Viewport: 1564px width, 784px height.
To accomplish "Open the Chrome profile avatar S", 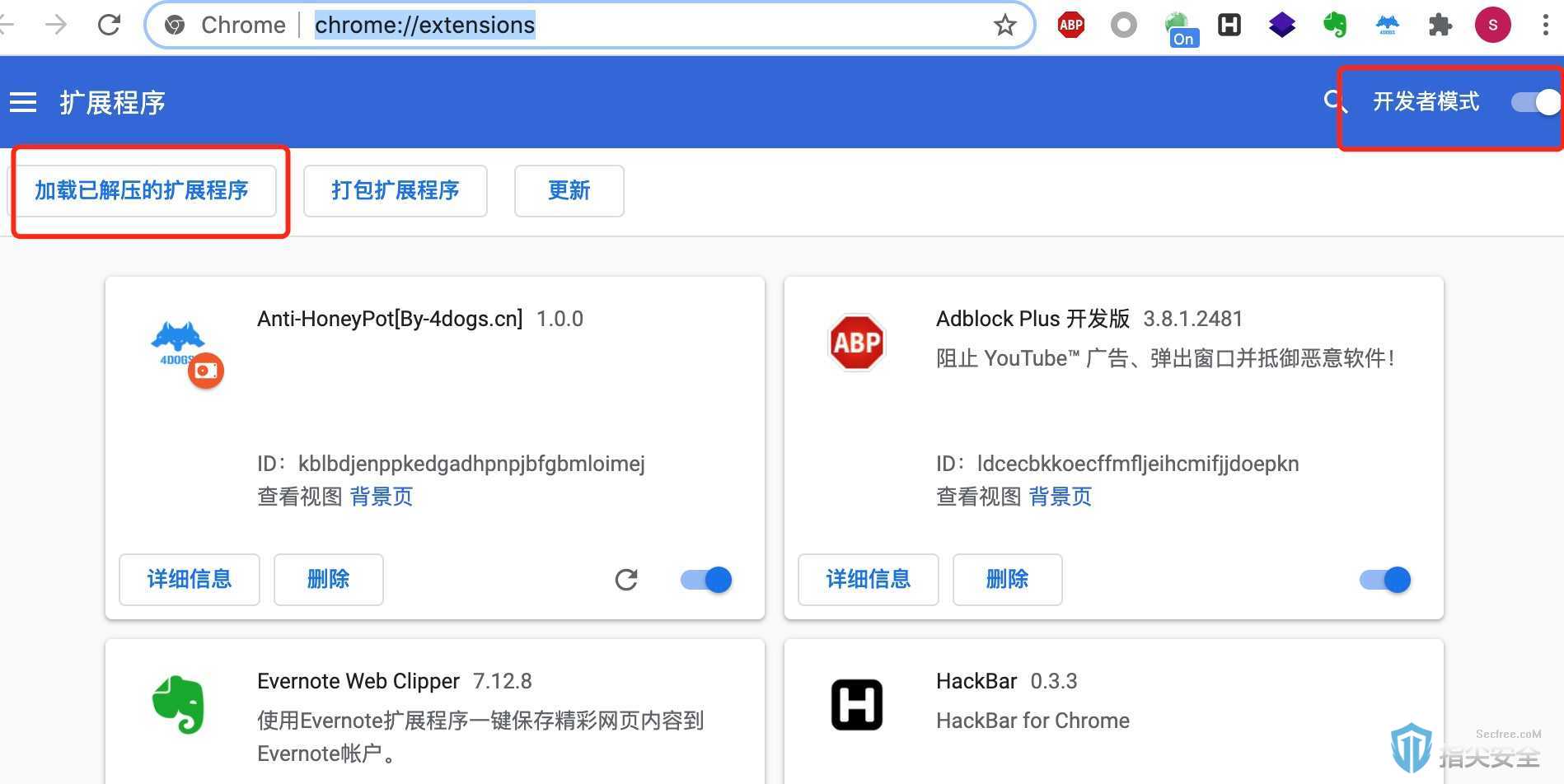I will tap(1492, 25).
